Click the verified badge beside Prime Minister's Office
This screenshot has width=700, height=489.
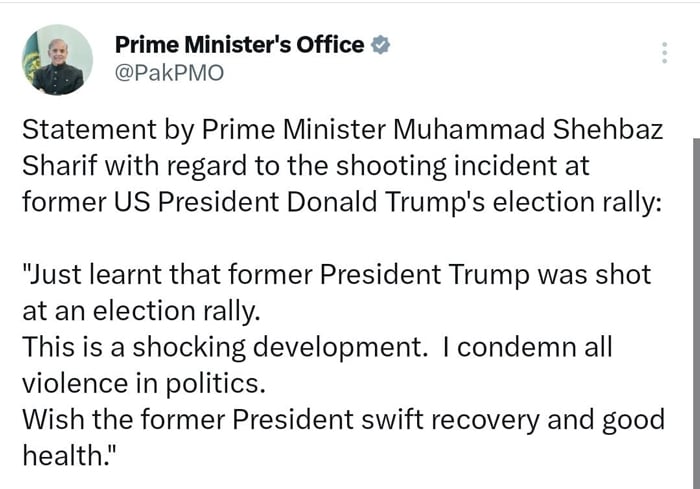(x=380, y=44)
